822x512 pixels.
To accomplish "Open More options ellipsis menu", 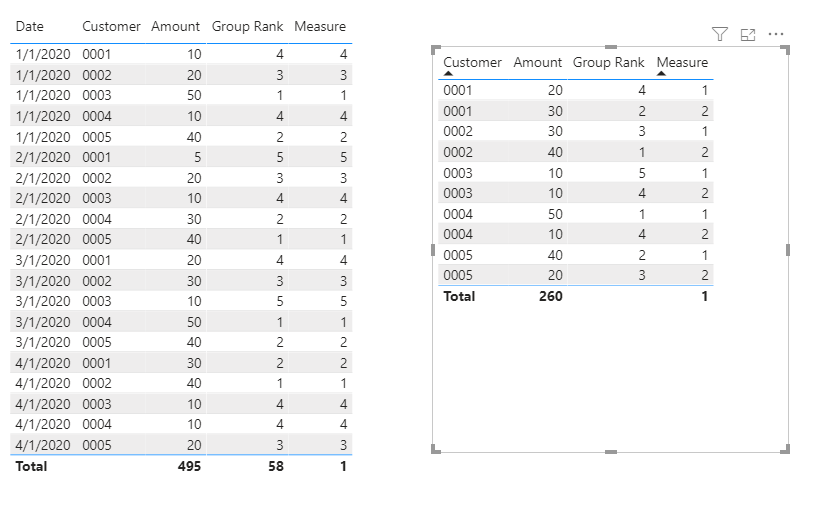I will (775, 35).
